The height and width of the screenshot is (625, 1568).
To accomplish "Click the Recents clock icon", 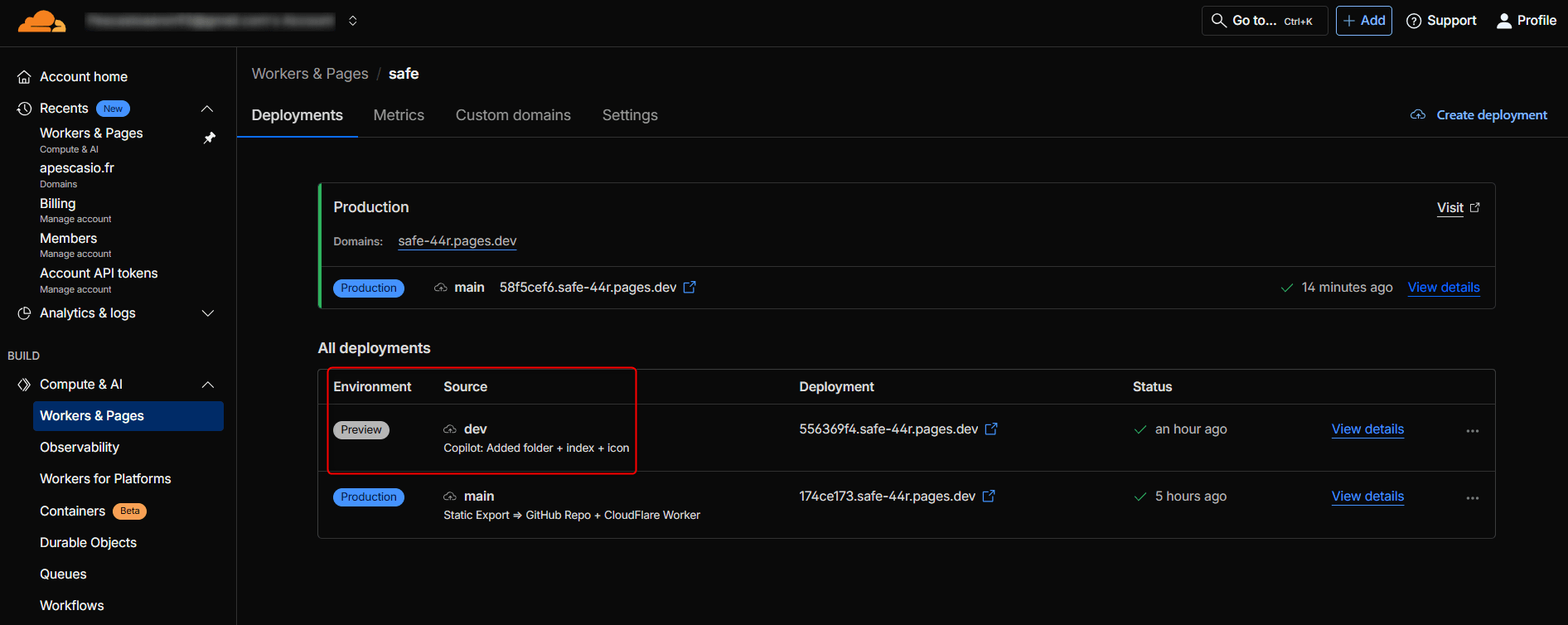I will [24, 109].
